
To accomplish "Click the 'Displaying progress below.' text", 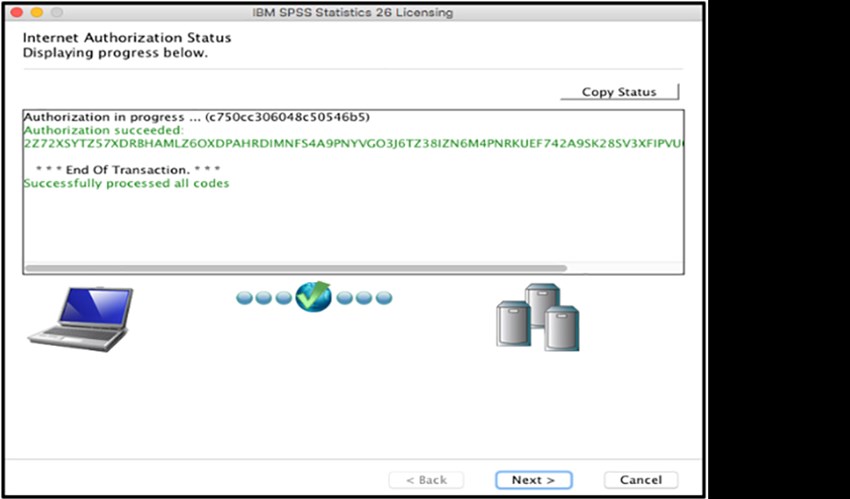I will (115, 53).
